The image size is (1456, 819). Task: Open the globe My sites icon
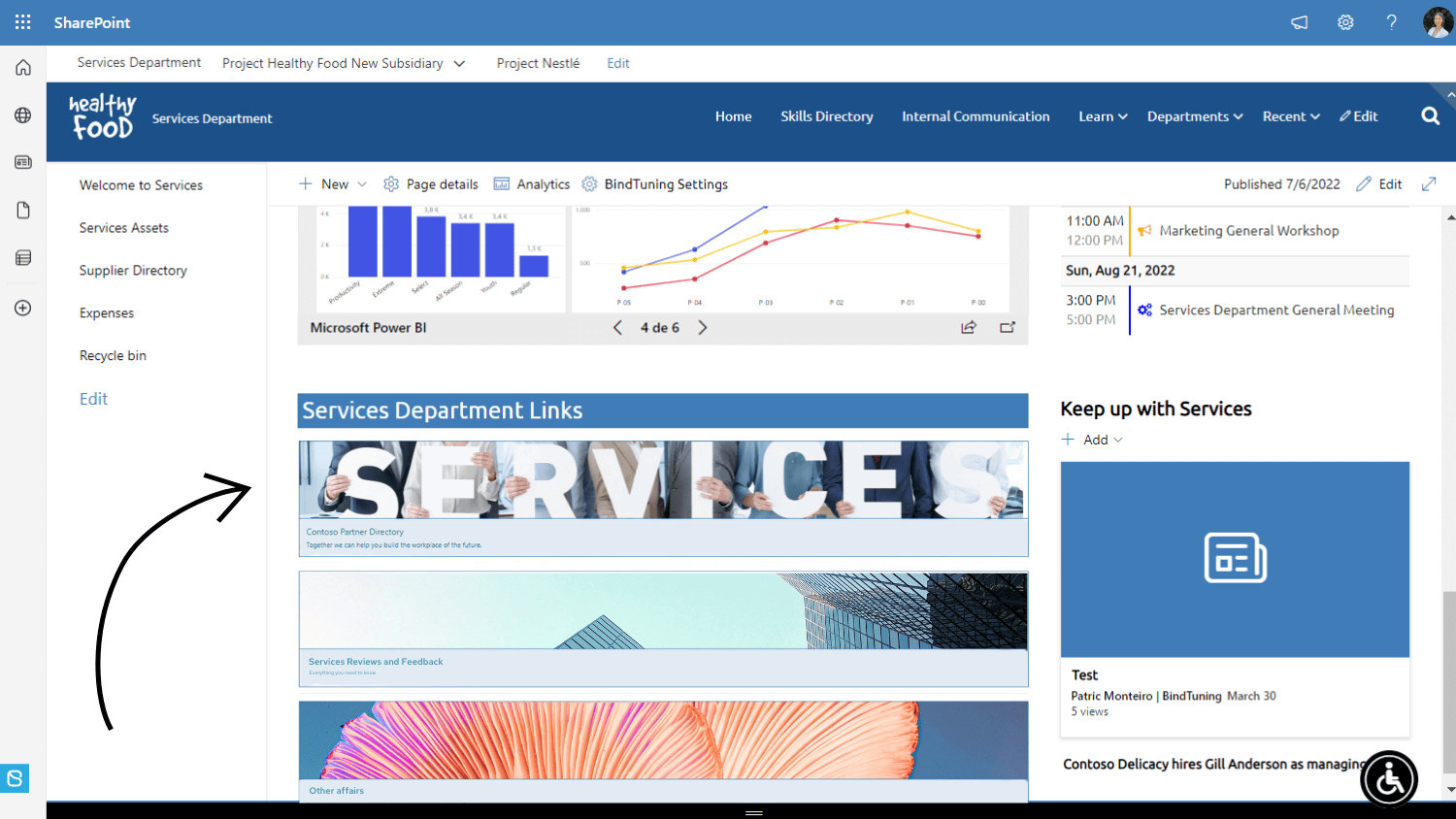click(23, 115)
